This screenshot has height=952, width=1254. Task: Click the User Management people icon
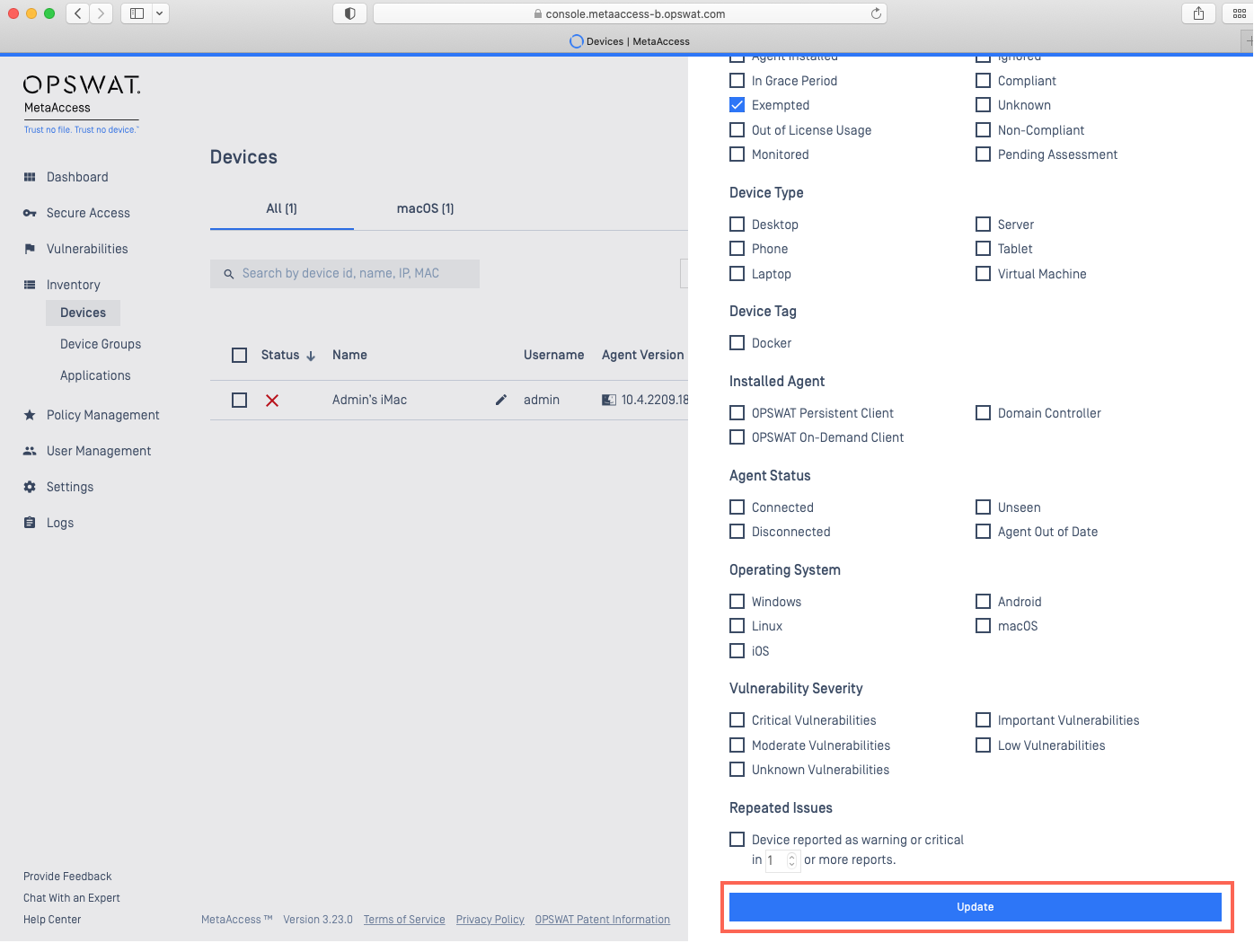[30, 451]
